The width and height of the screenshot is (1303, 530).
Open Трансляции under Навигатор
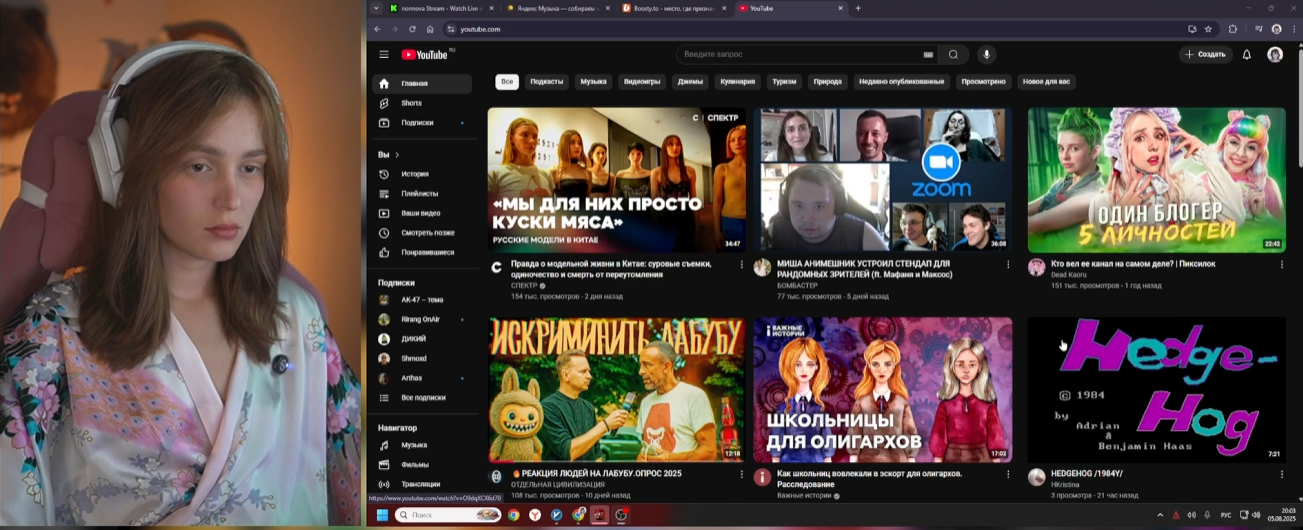pos(422,484)
